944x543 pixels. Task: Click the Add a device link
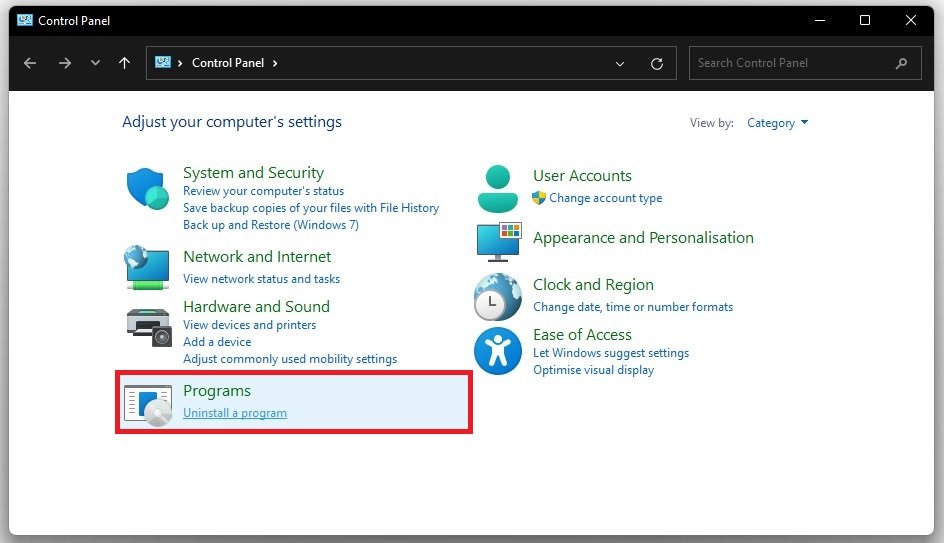coord(217,342)
